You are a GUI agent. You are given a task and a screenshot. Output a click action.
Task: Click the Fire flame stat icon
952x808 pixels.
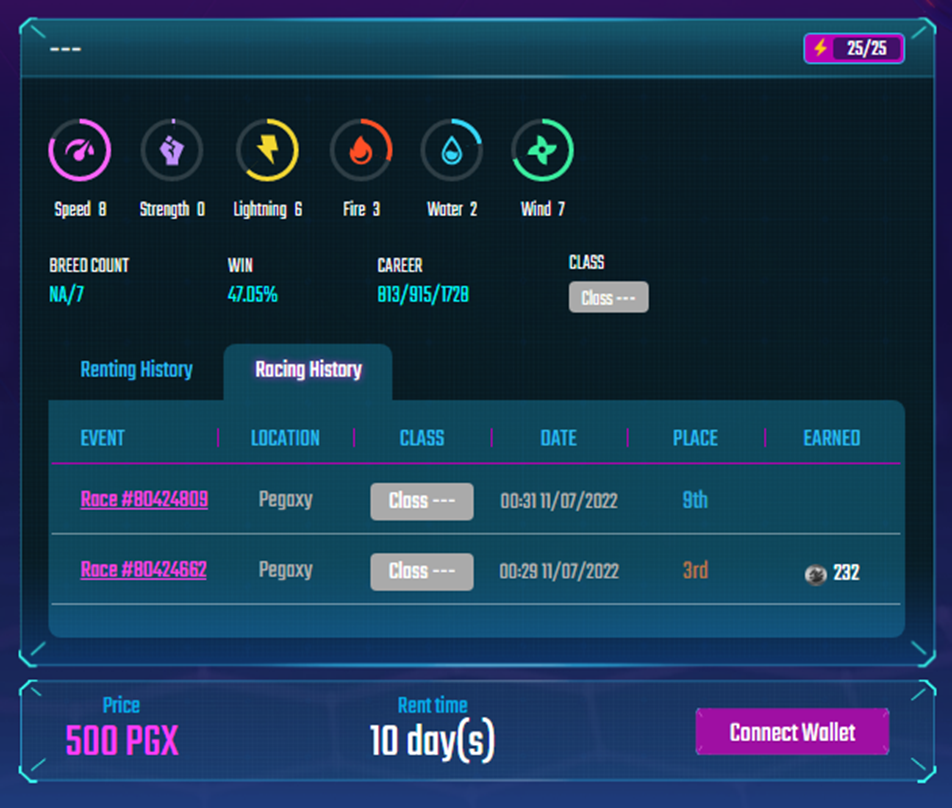[x=361, y=151]
